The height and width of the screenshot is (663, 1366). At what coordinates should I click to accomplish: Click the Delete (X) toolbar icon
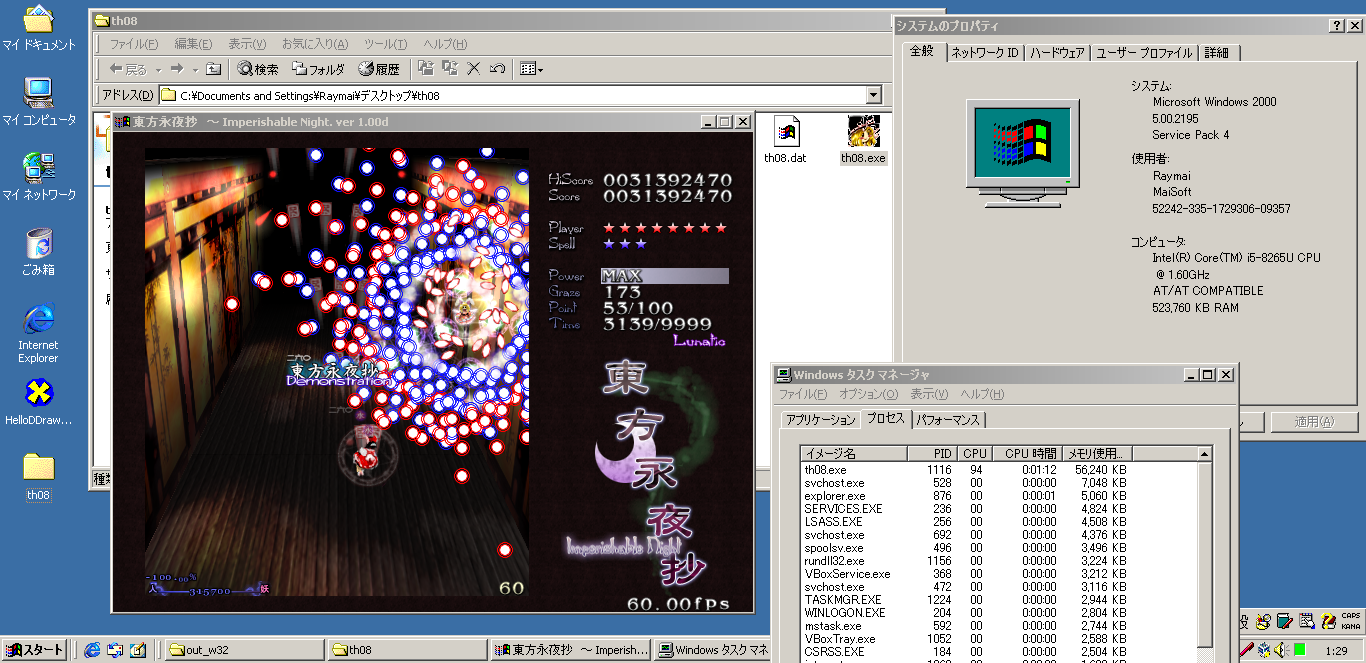coord(474,69)
